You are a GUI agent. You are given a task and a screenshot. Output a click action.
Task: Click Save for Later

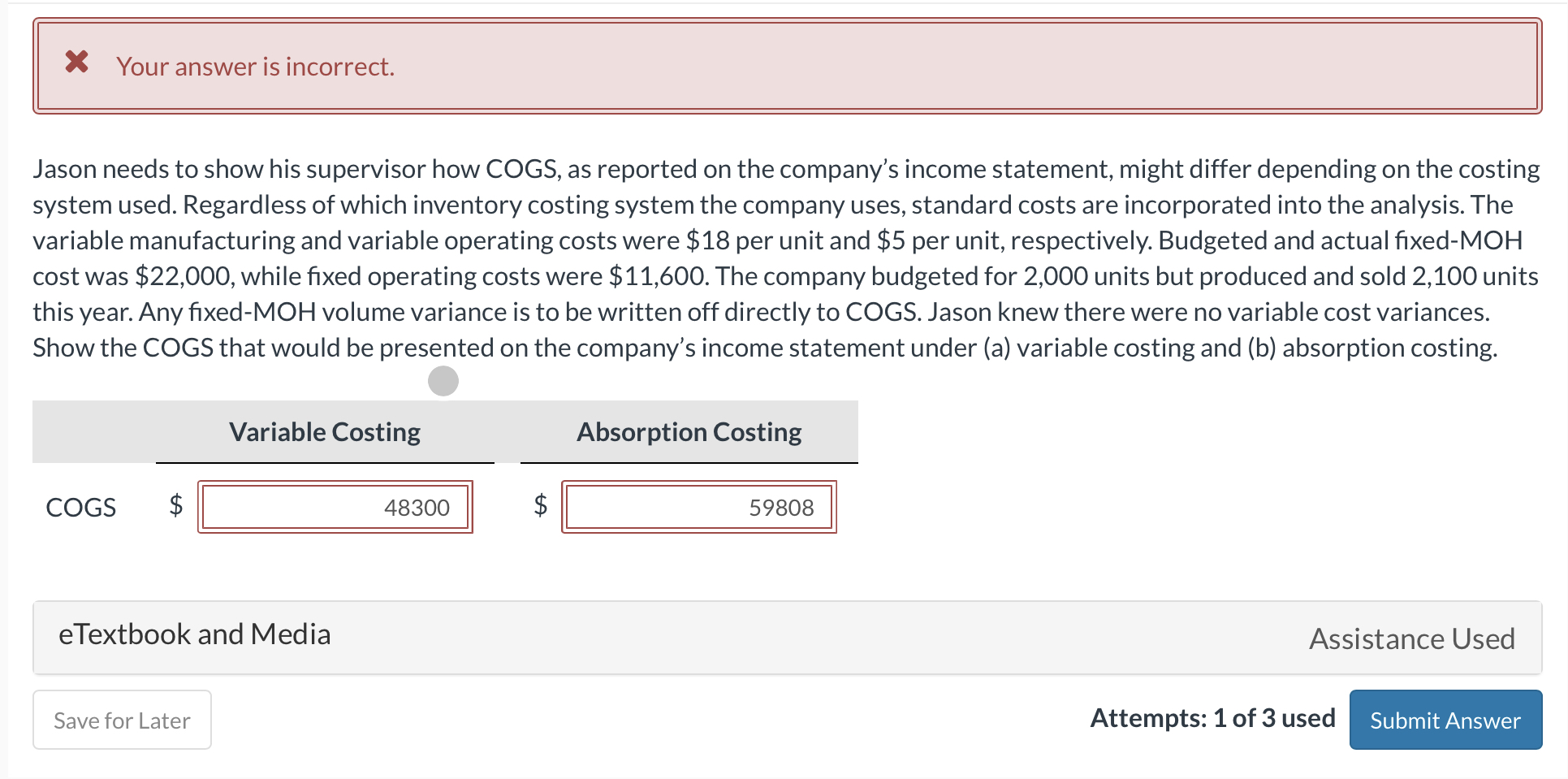point(122,720)
